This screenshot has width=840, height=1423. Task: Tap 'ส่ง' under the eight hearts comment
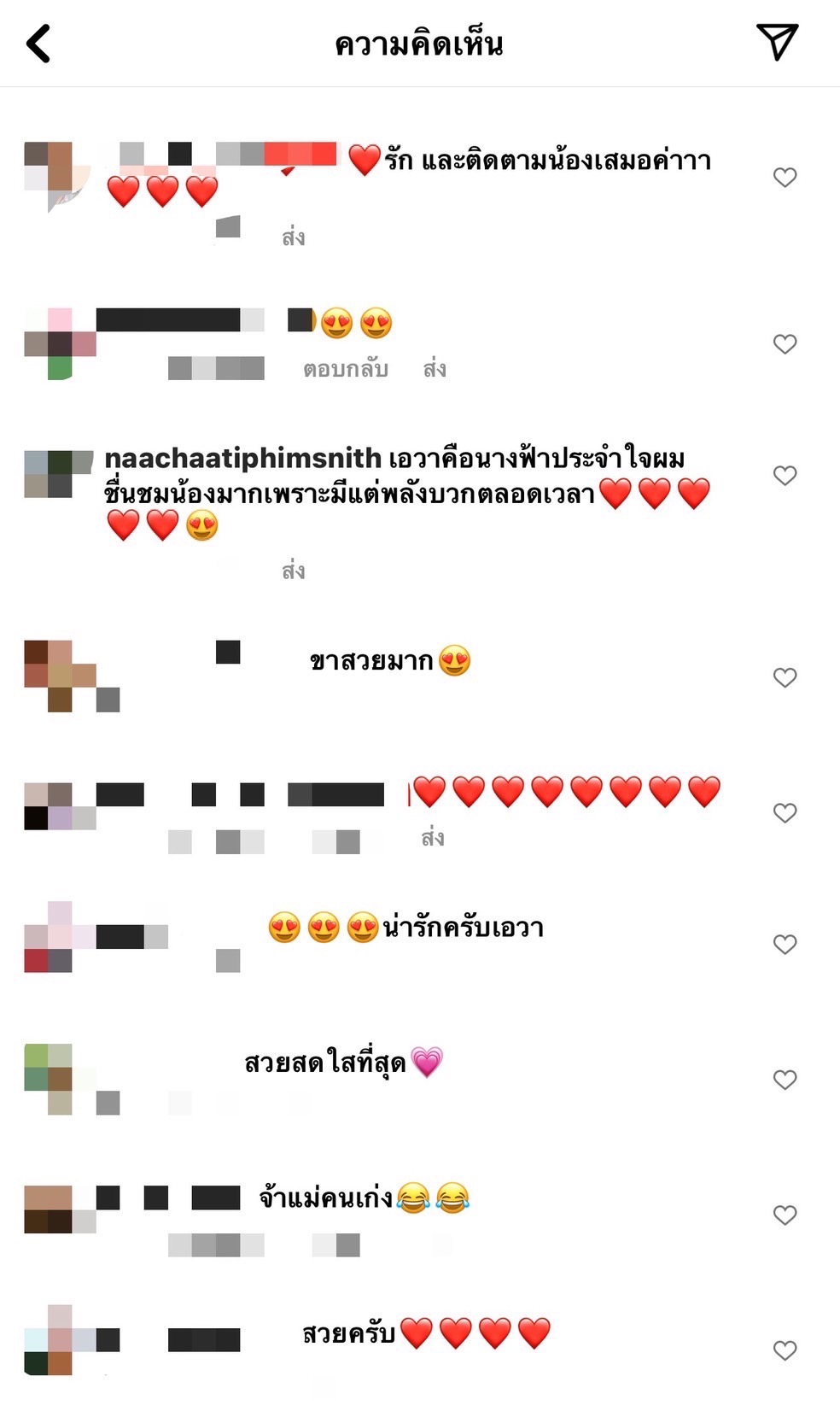433,837
